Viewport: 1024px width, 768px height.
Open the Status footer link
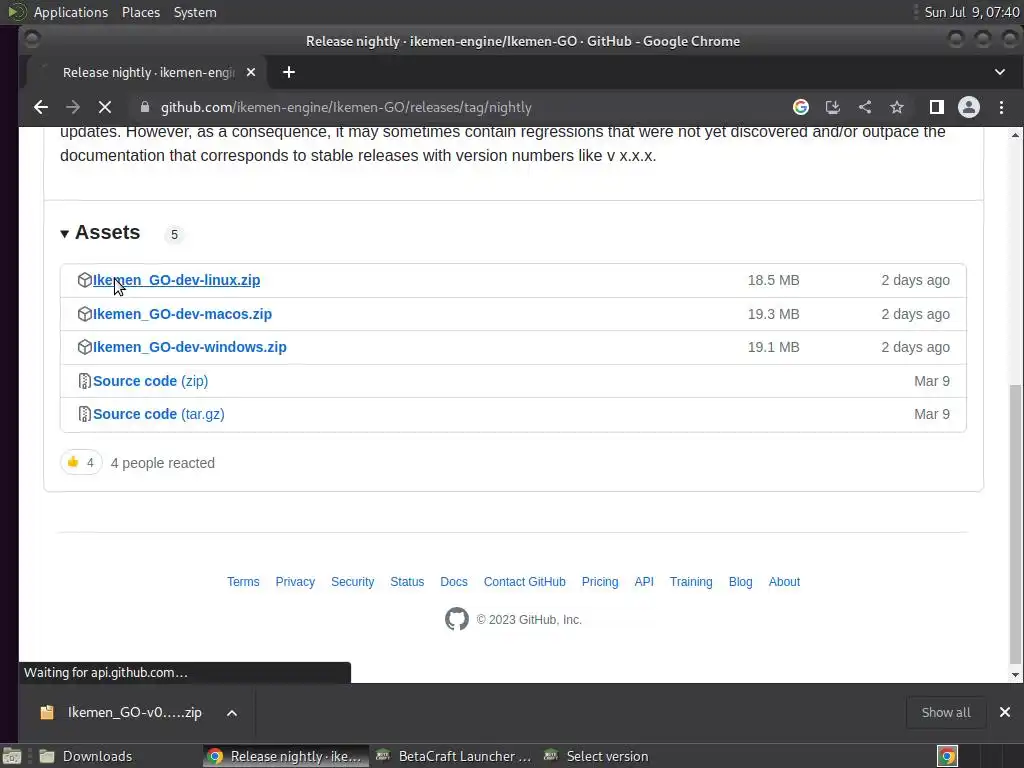click(407, 582)
